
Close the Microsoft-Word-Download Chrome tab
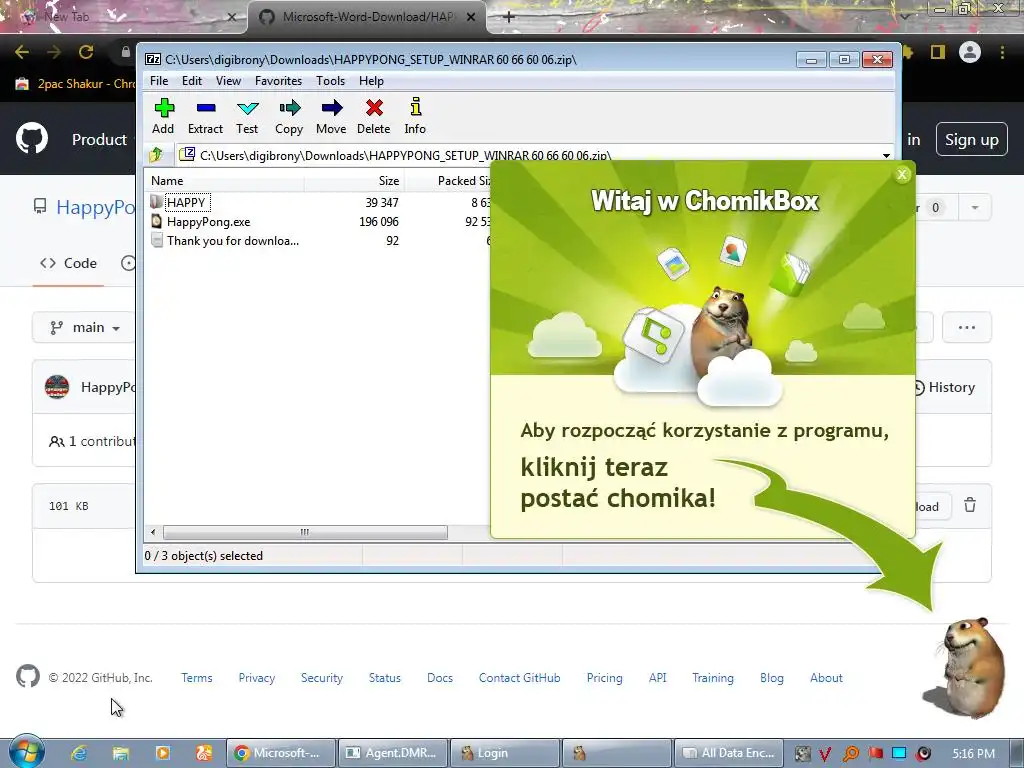pyautogui.click(x=471, y=17)
